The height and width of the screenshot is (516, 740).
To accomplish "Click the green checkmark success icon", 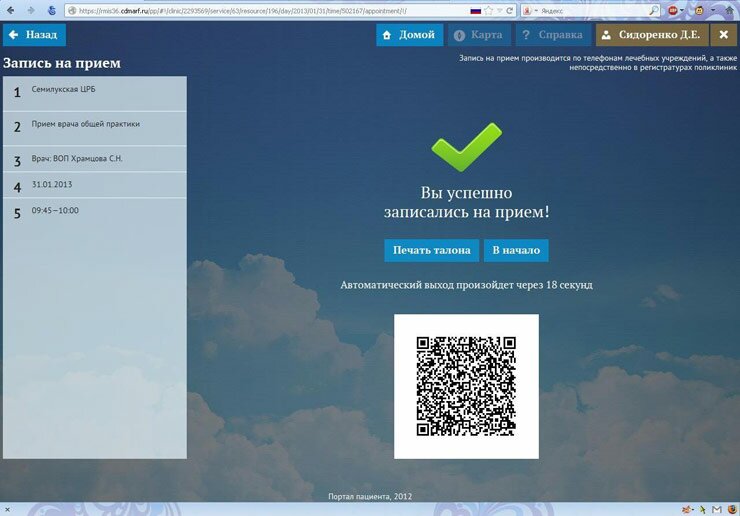I will pyautogui.click(x=466, y=147).
